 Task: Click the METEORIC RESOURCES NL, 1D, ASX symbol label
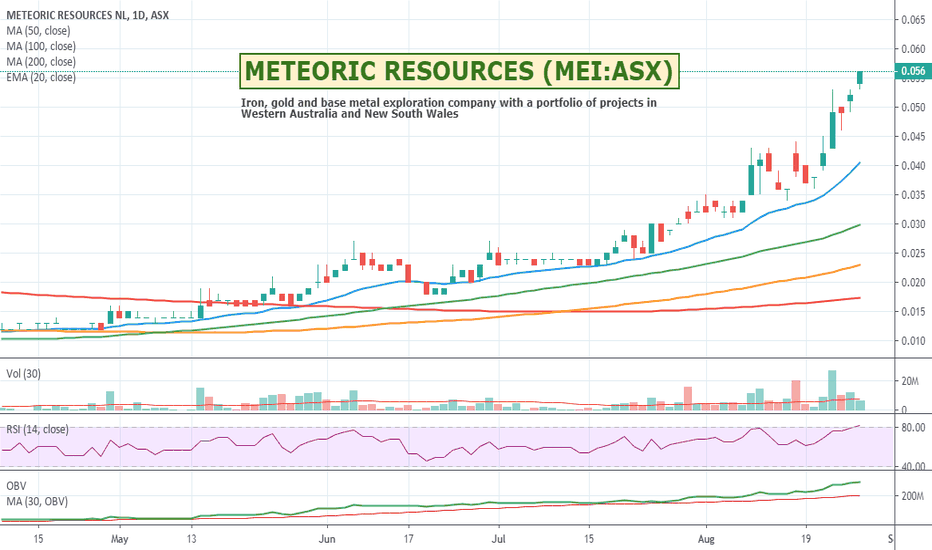pyautogui.click(x=87, y=15)
